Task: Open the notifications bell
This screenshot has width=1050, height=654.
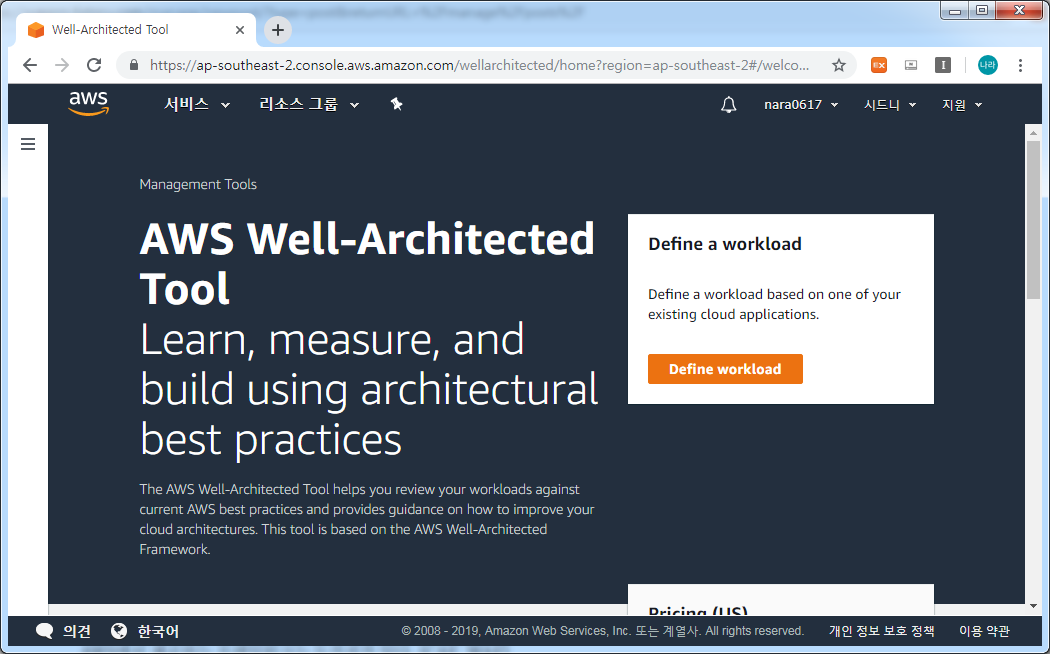Action: tap(729, 104)
